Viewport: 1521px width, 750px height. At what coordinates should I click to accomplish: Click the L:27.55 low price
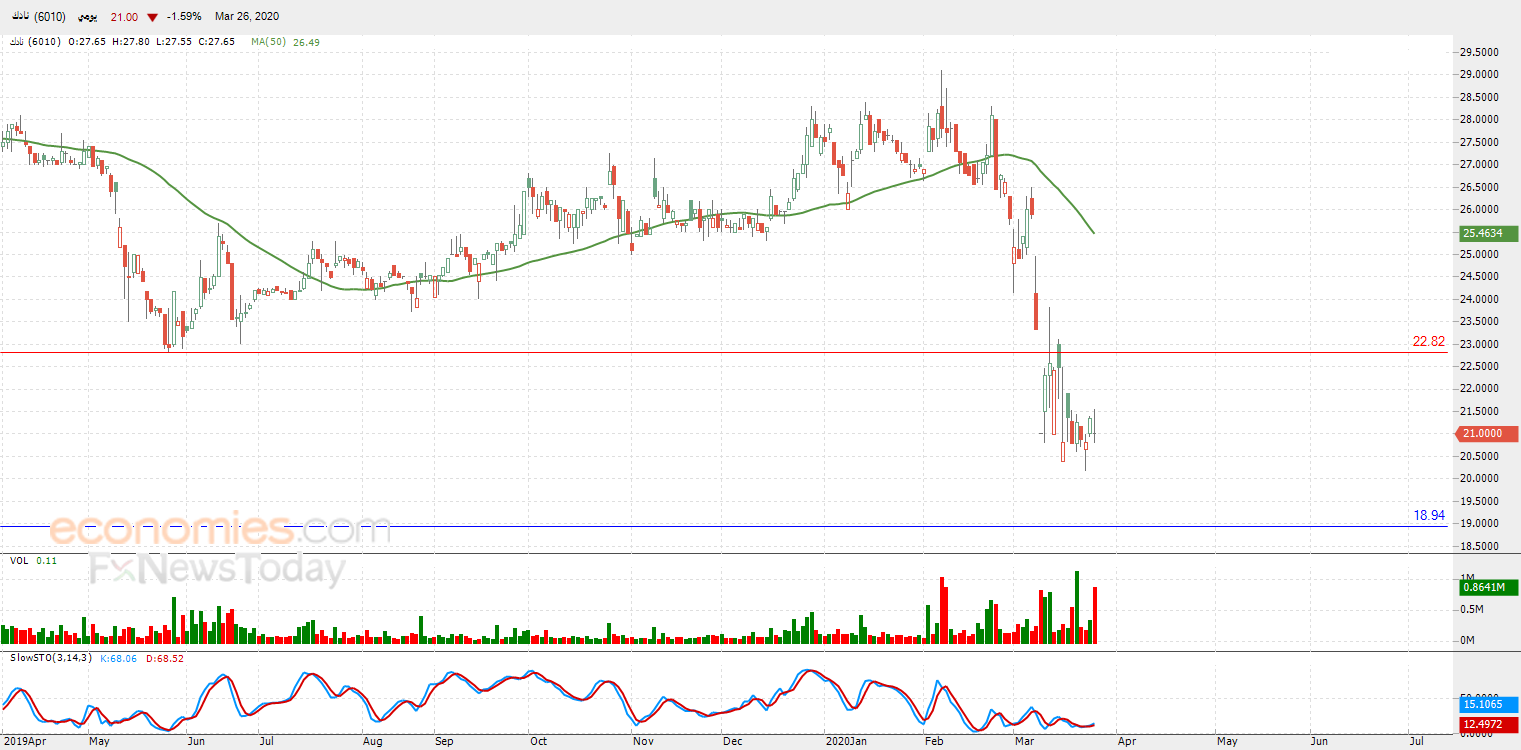pos(173,42)
